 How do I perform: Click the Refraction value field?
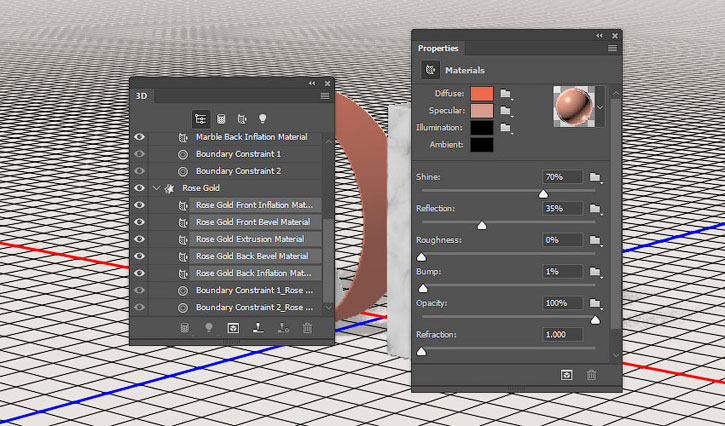[x=562, y=334]
